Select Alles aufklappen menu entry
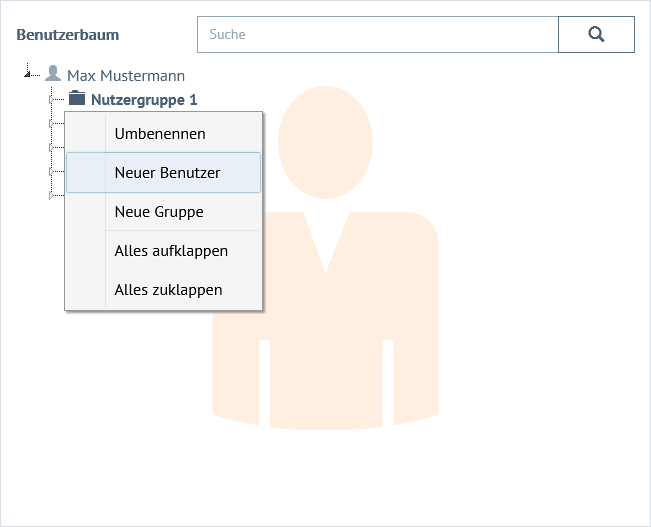Viewport: 651px width, 527px height. 164,251
